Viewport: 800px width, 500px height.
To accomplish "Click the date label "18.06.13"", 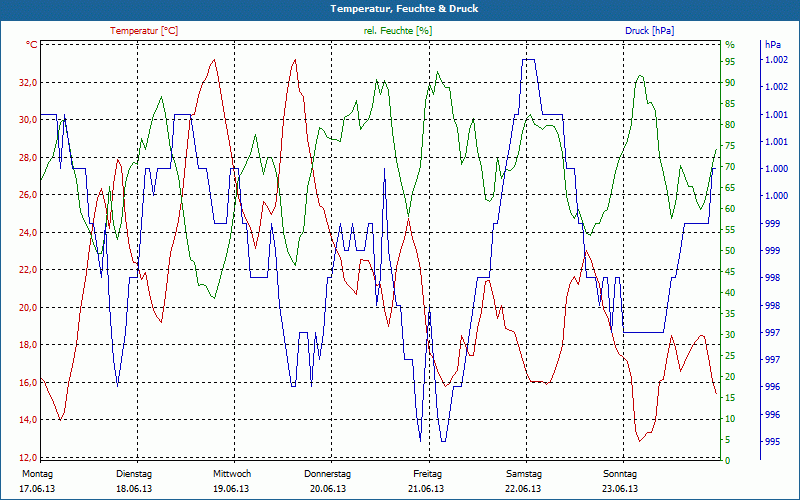I will [x=134, y=489].
